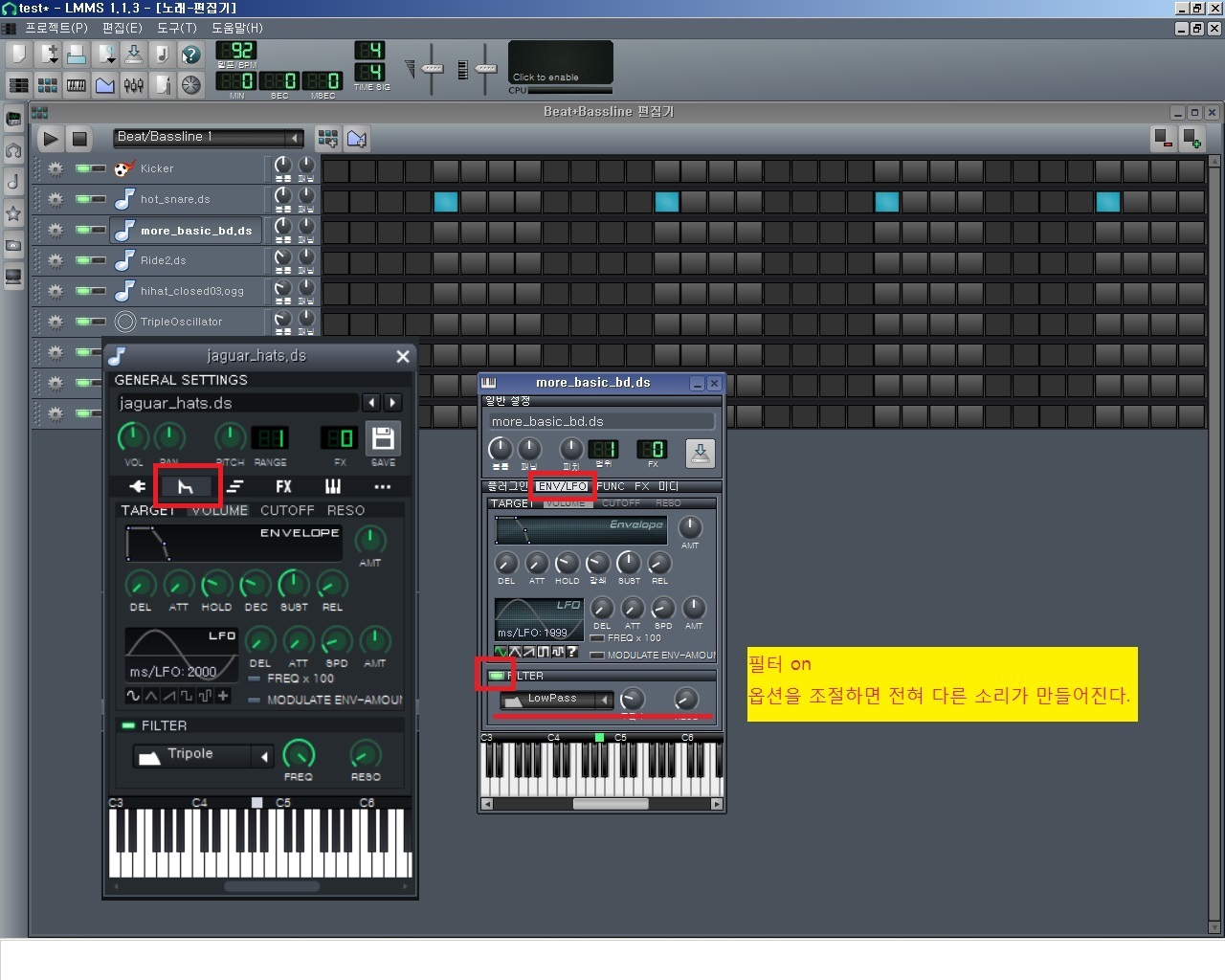Viewport: 1225px width, 980px height.
Task: Go to previous preset in jaguar_hats.ds window
Action: point(371,403)
